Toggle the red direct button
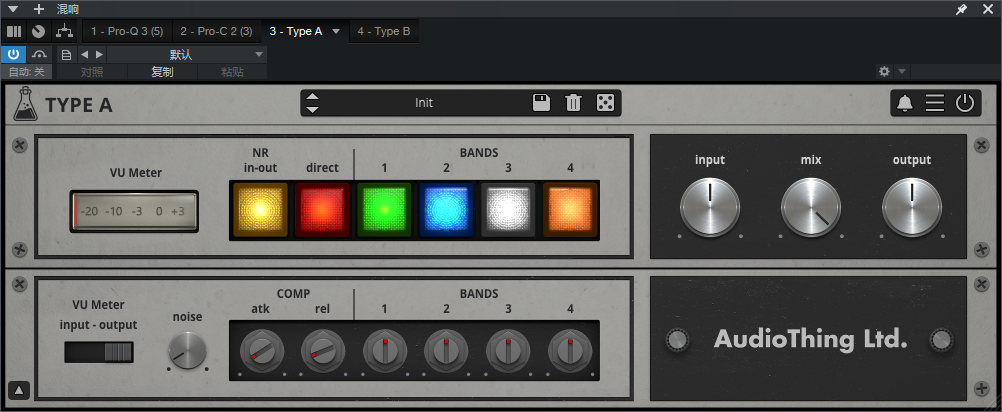Screen dimensions: 1002x412 [322, 210]
